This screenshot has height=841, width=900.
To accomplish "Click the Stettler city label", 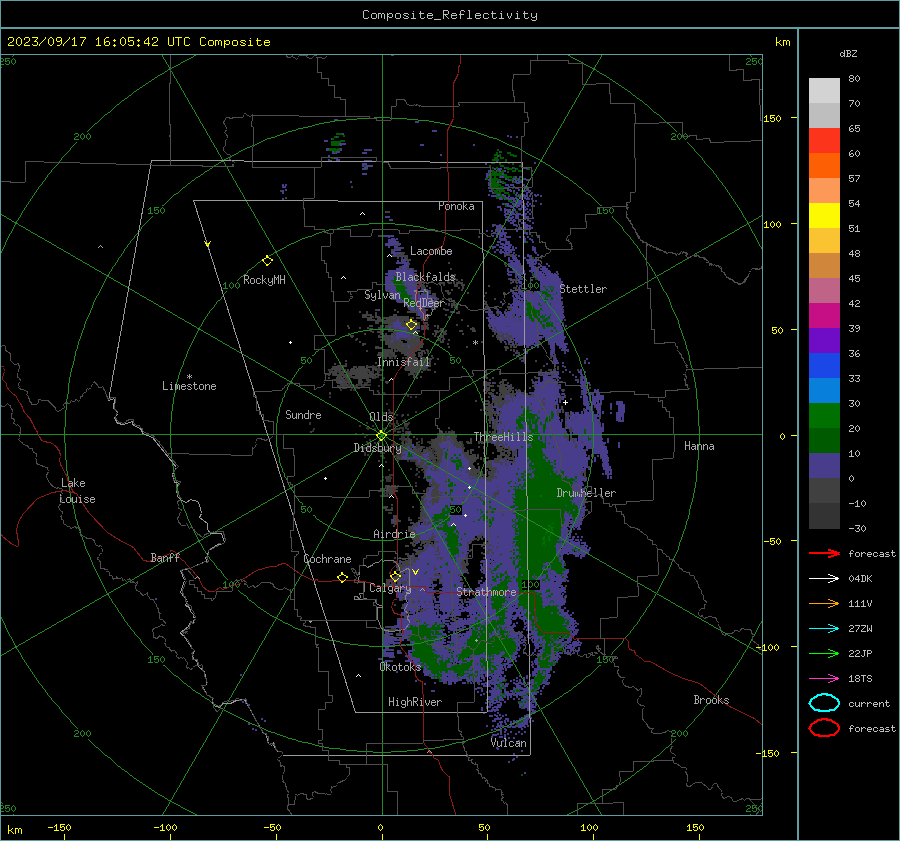I will [583, 289].
